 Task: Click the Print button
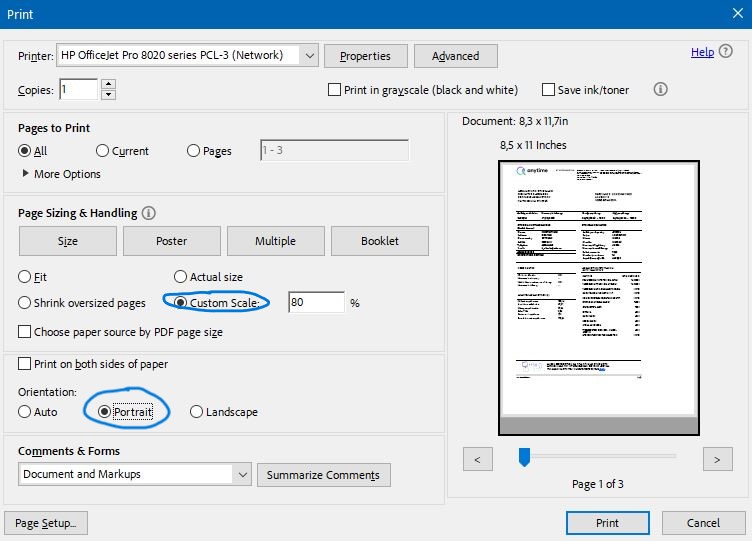(x=607, y=522)
